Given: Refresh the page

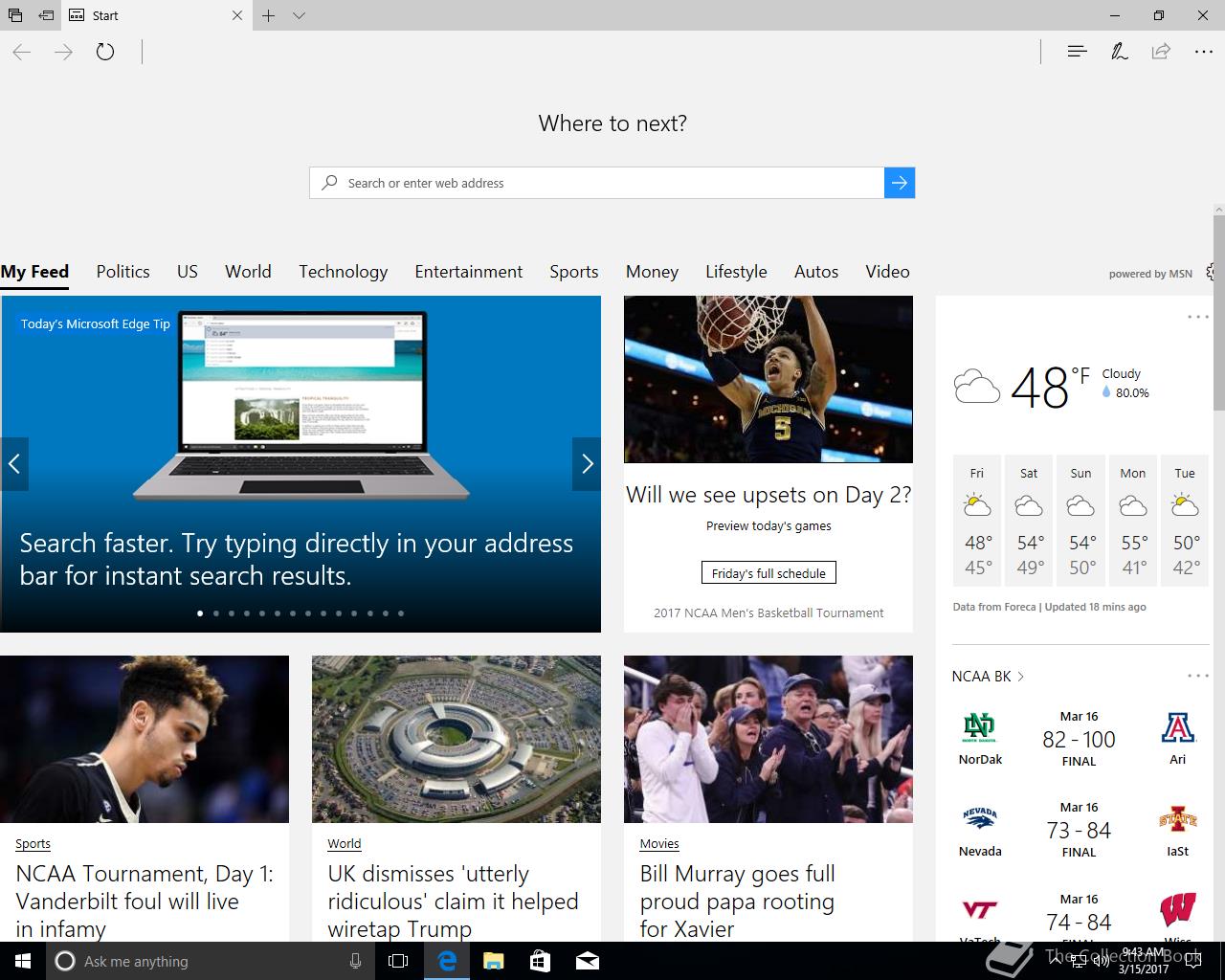Looking at the screenshot, I should (105, 52).
